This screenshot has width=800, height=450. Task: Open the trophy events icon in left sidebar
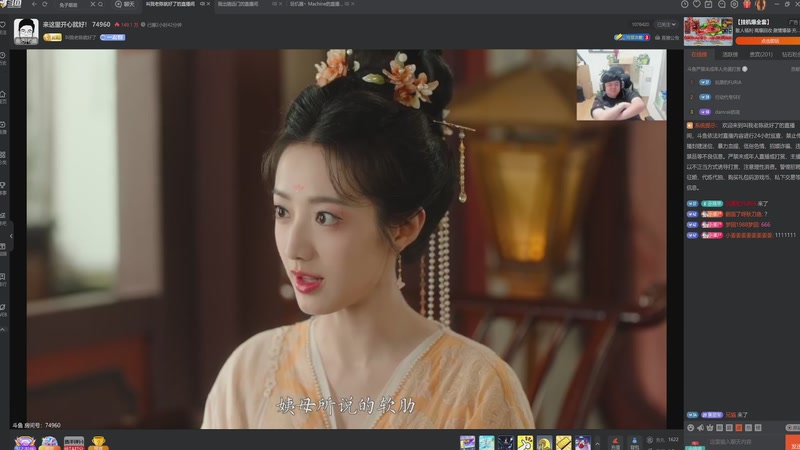[x=3, y=185]
